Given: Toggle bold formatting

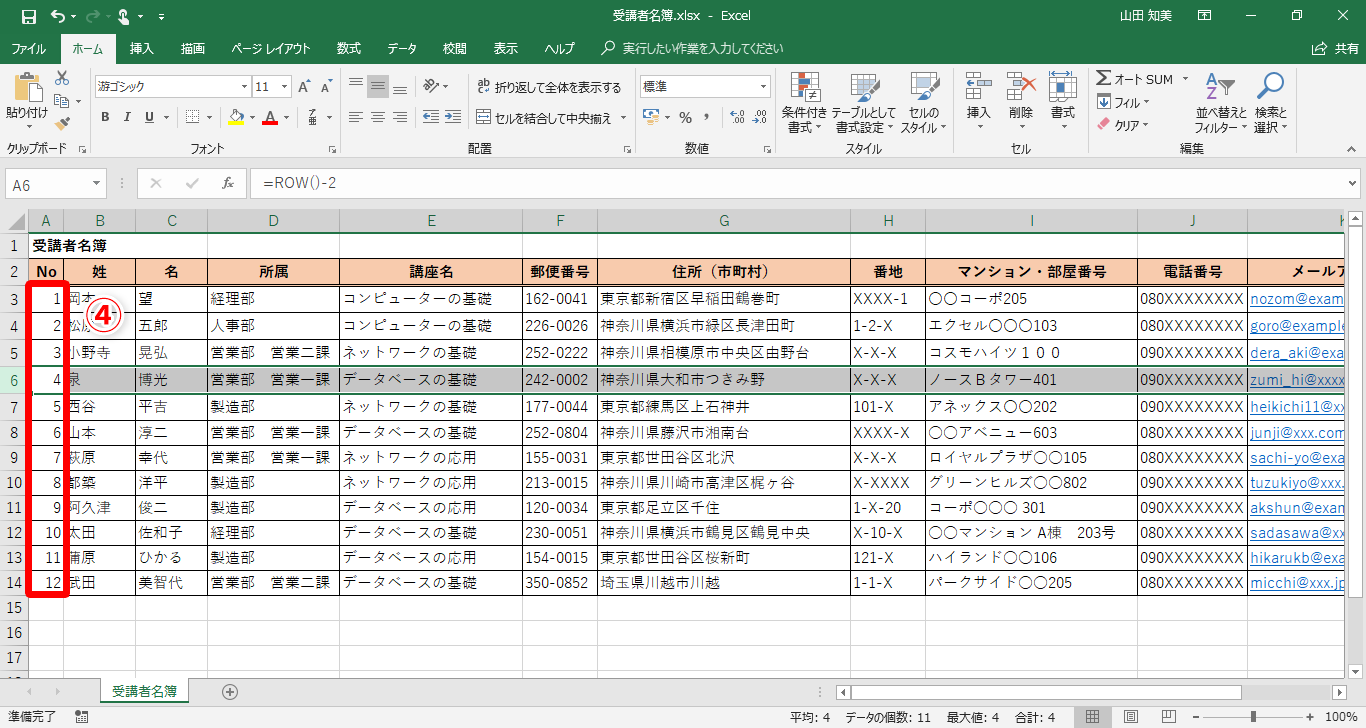Looking at the screenshot, I should [x=105, y=117].
